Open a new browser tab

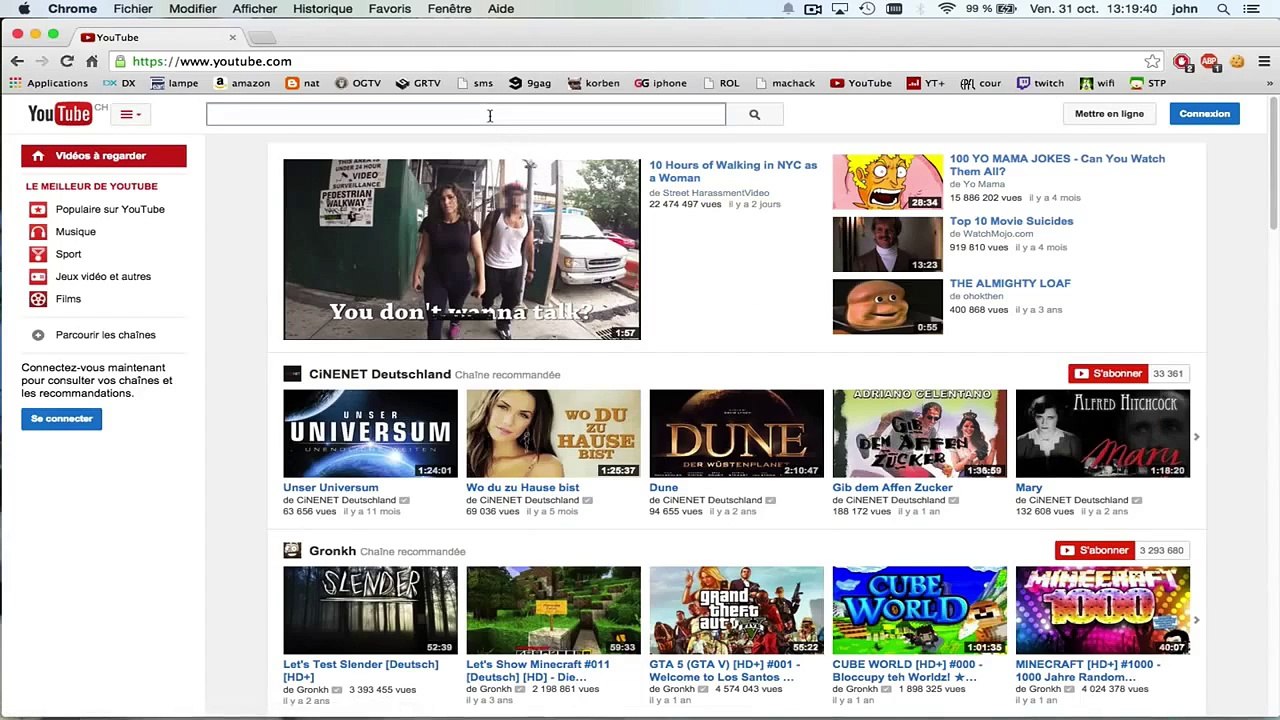click(262, 38)
